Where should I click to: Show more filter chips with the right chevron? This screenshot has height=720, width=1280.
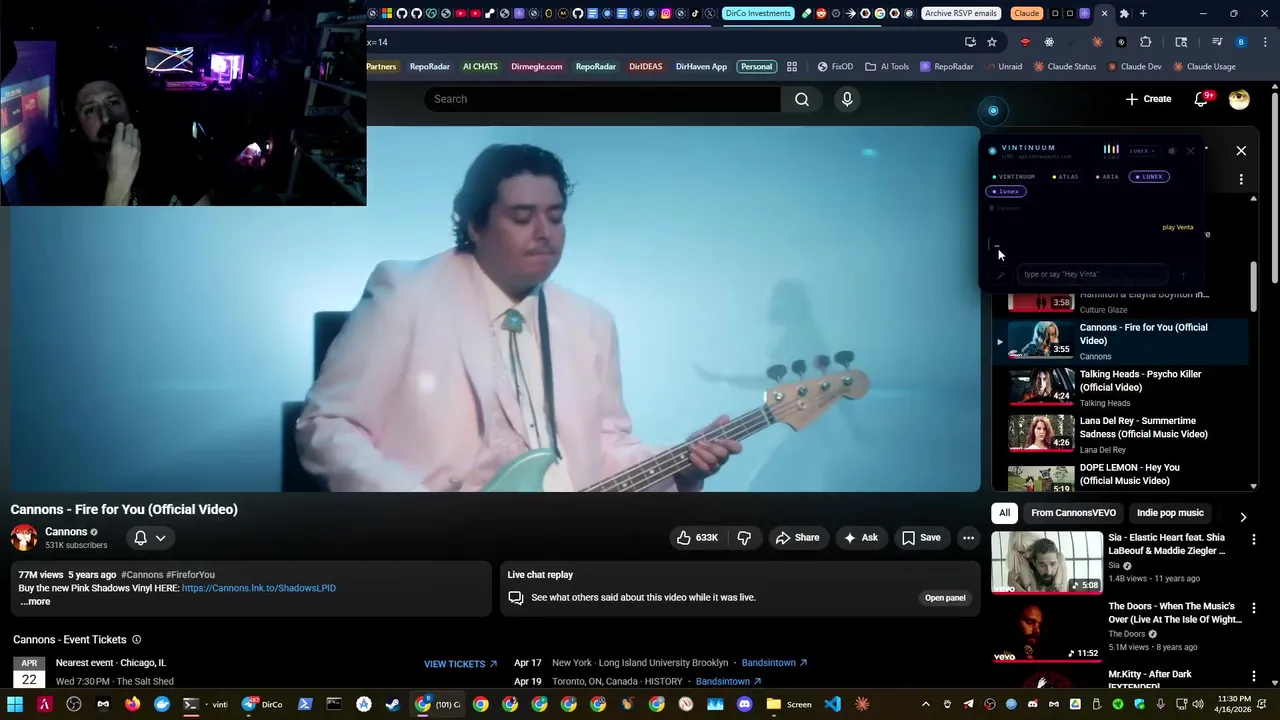tap(1243, 517)
